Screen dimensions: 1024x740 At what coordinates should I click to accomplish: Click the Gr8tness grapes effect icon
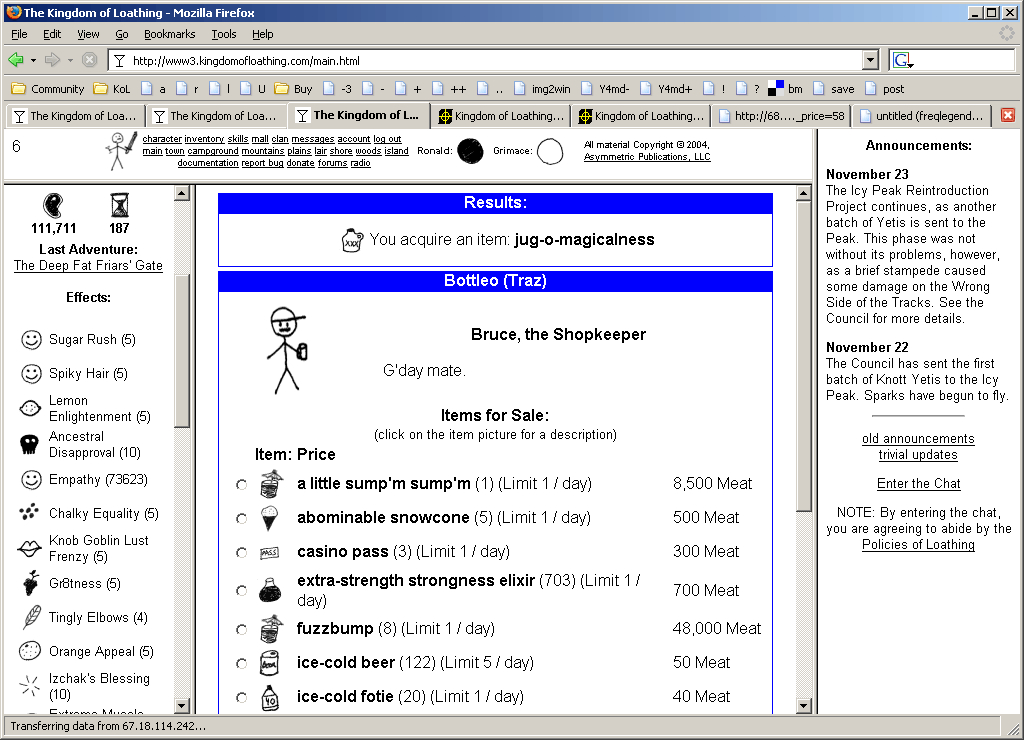tap(30, 583)
